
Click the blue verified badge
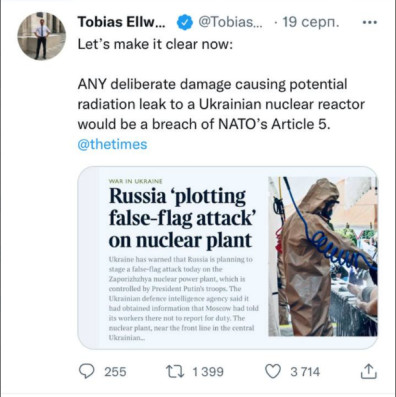[185, 23]
